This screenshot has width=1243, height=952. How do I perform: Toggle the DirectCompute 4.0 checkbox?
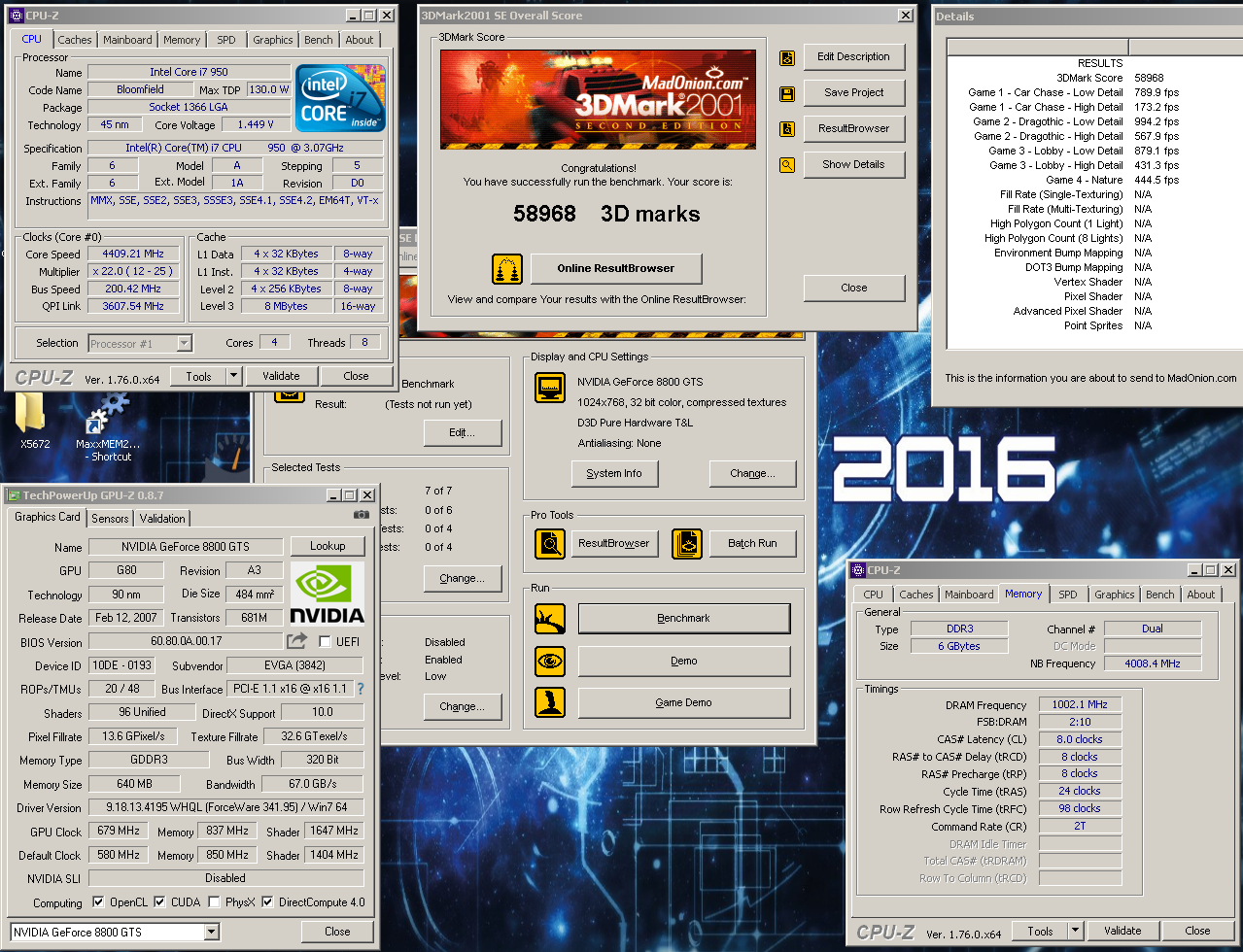(x=267, y=902)
